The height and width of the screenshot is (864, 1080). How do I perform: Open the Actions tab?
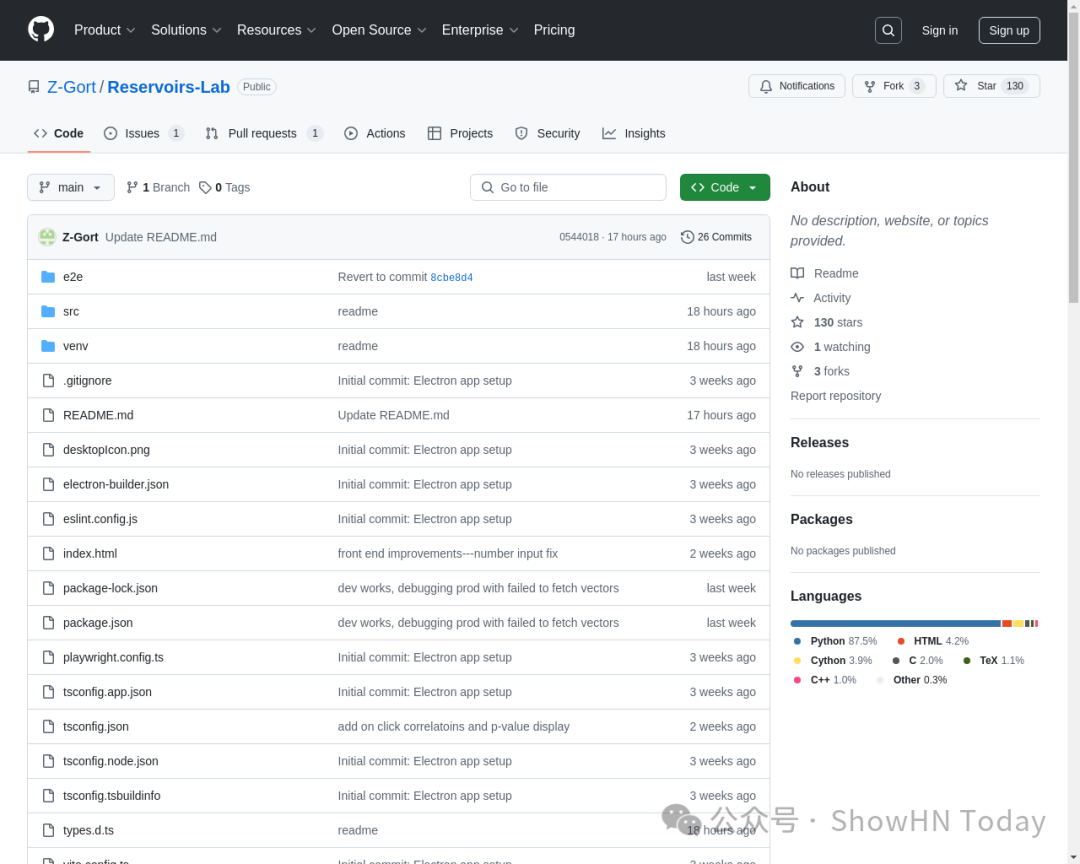tap(375, 133)
